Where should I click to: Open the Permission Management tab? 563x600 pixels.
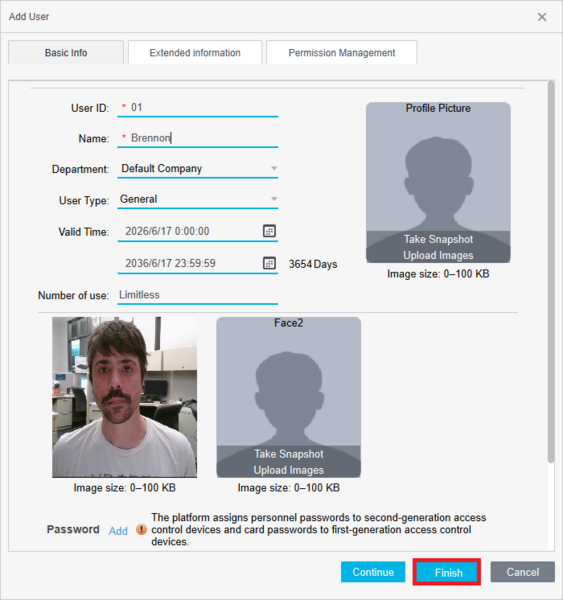341,52
